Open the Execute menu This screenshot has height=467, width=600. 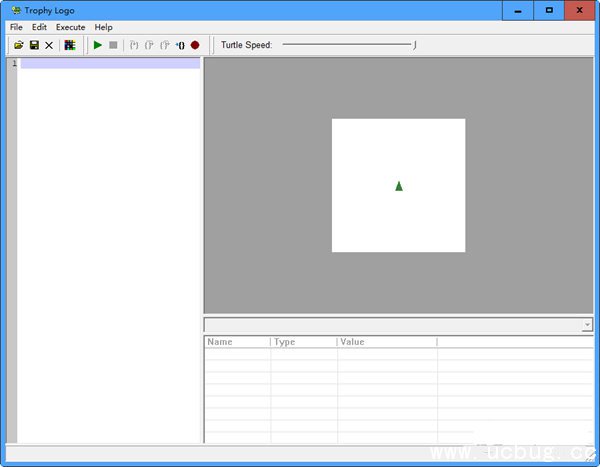pyautogui.click(x=70, y=27)
